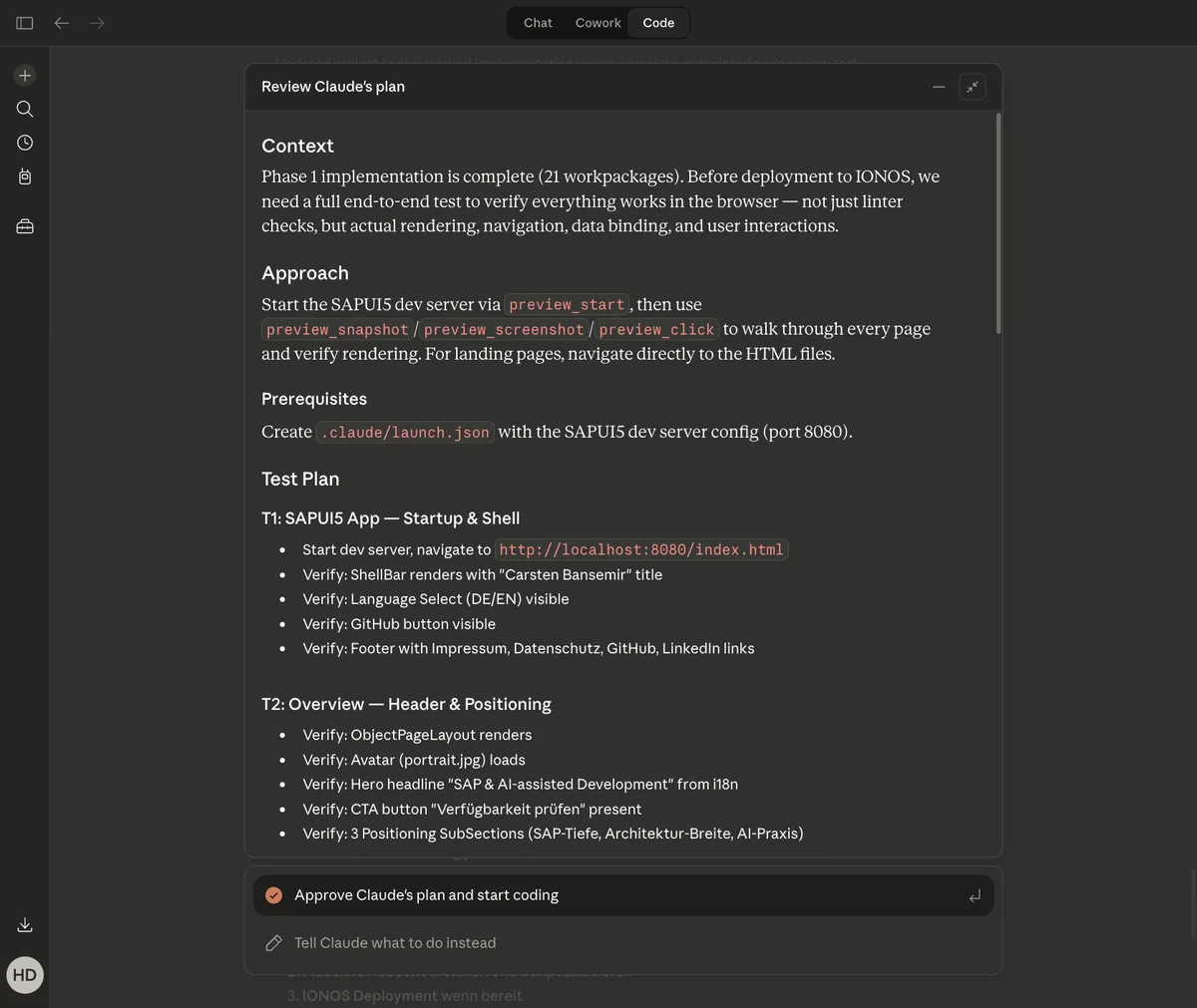Viewport: 1197px width, 1008px height.
Task: Select the Code tab
Action: coord(658,23)
